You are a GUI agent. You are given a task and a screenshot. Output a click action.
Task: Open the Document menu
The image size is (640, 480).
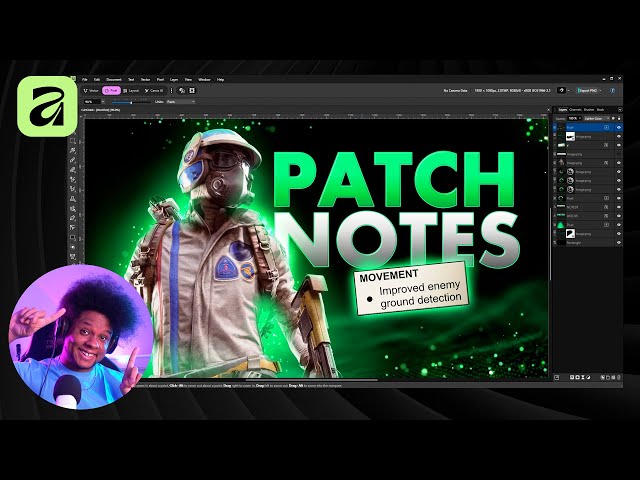114,80
